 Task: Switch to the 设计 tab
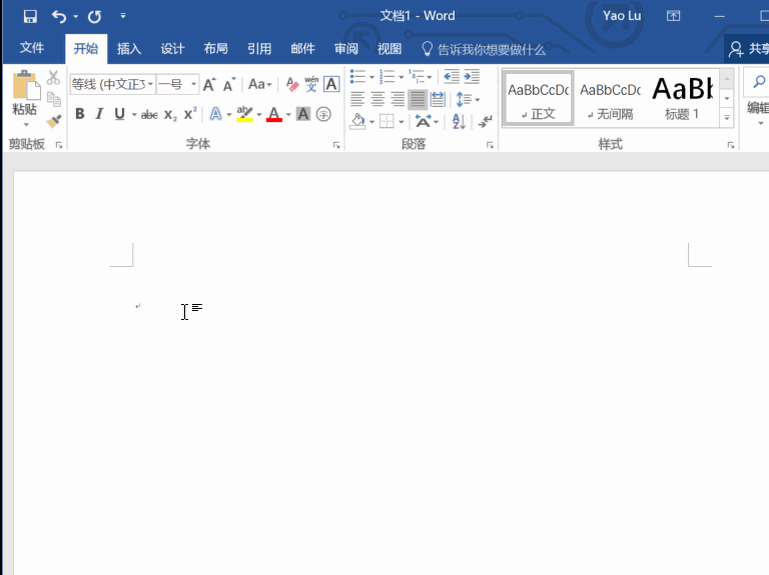173,49
